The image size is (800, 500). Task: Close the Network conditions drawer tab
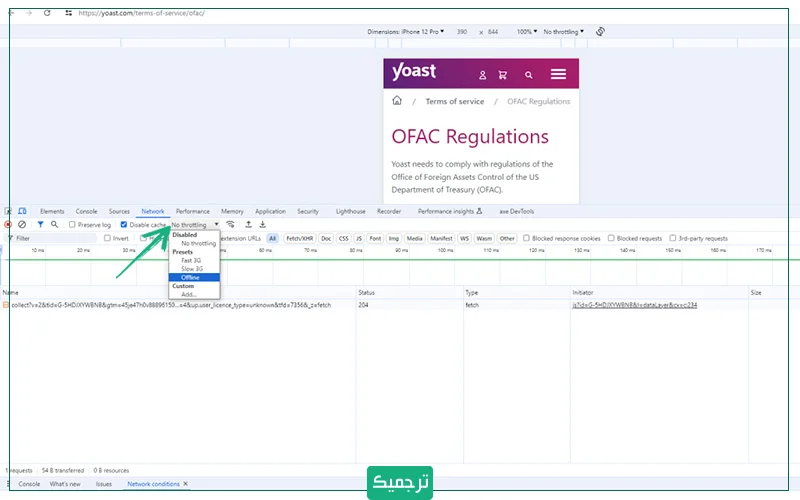coord(186,484)
